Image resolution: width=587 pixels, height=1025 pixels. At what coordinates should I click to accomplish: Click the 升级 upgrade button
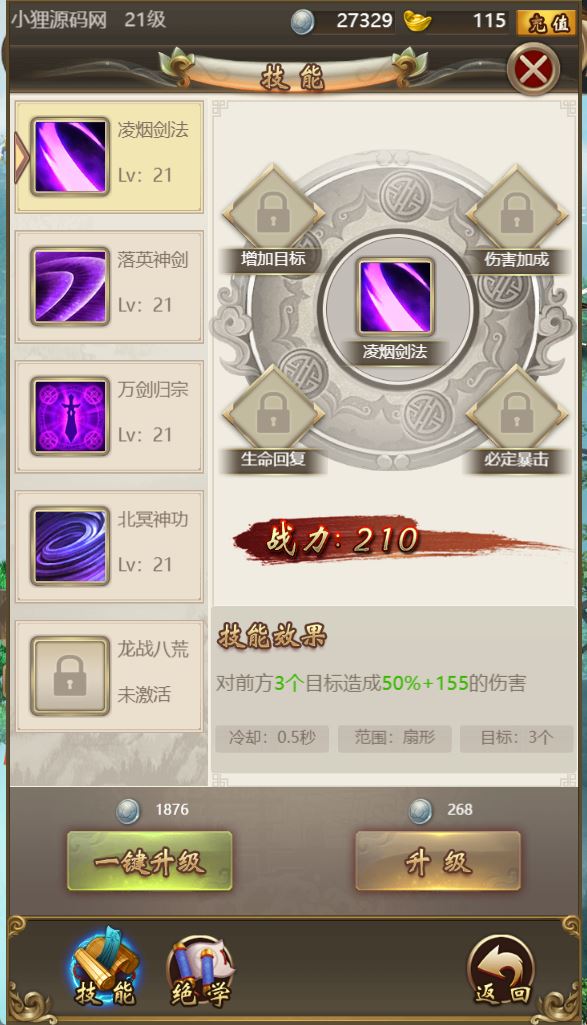438,862
